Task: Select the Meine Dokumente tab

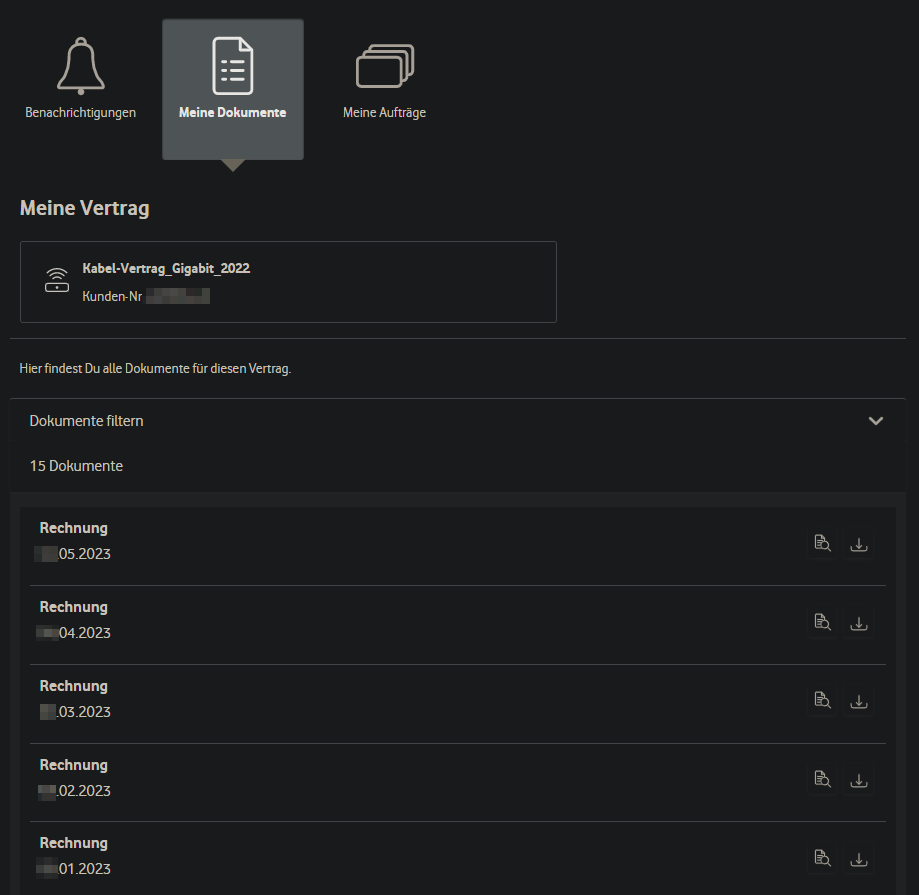Action: pos(233,89)
